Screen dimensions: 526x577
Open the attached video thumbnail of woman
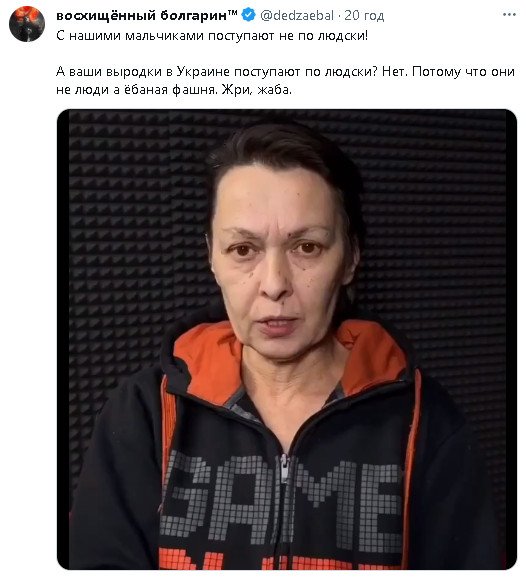pyautogui.click(x=287, y=339)
